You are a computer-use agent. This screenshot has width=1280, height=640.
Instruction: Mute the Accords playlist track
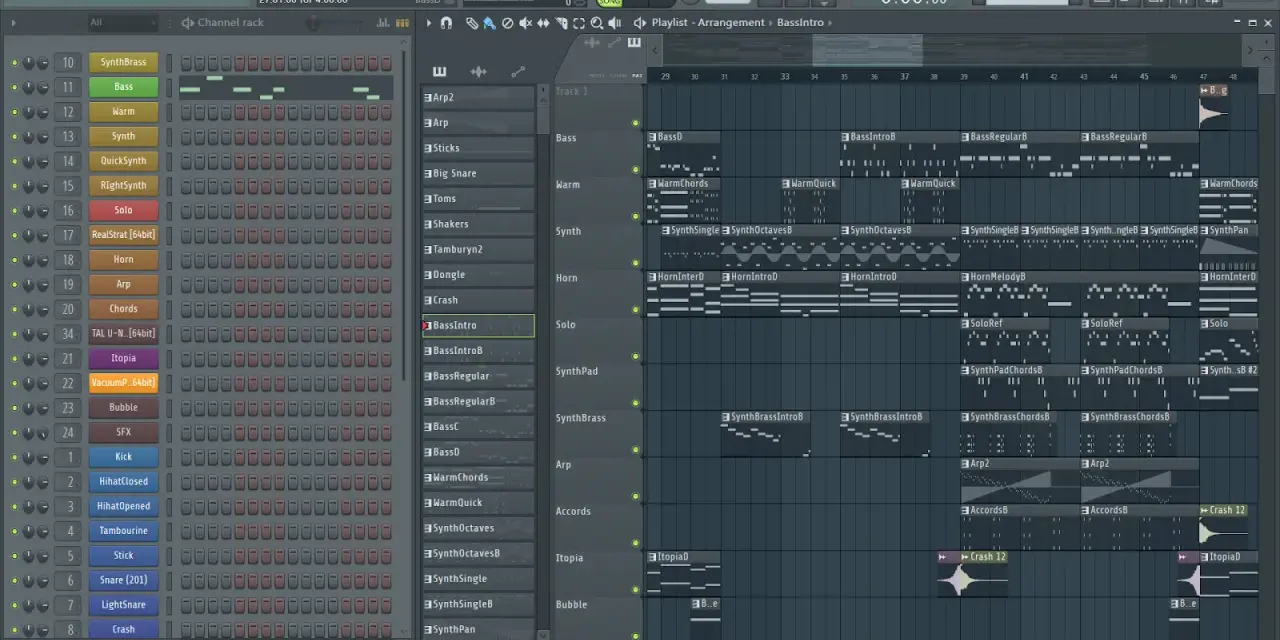pos(635,543)
